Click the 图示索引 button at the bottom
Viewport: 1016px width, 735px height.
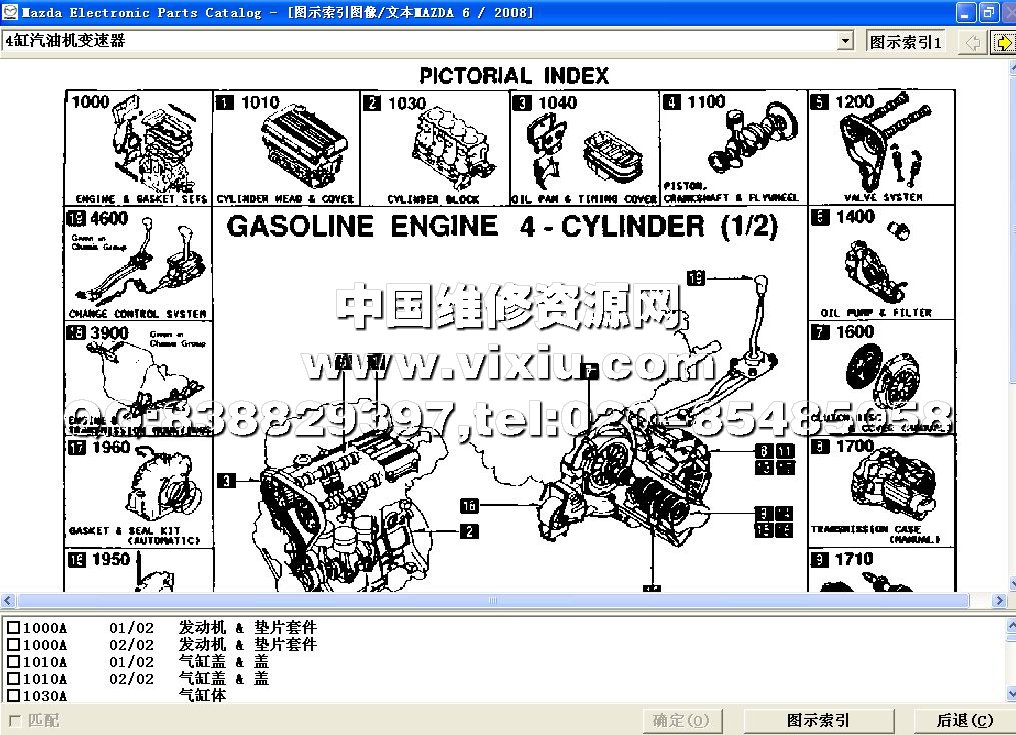click(x=818, y=720)
